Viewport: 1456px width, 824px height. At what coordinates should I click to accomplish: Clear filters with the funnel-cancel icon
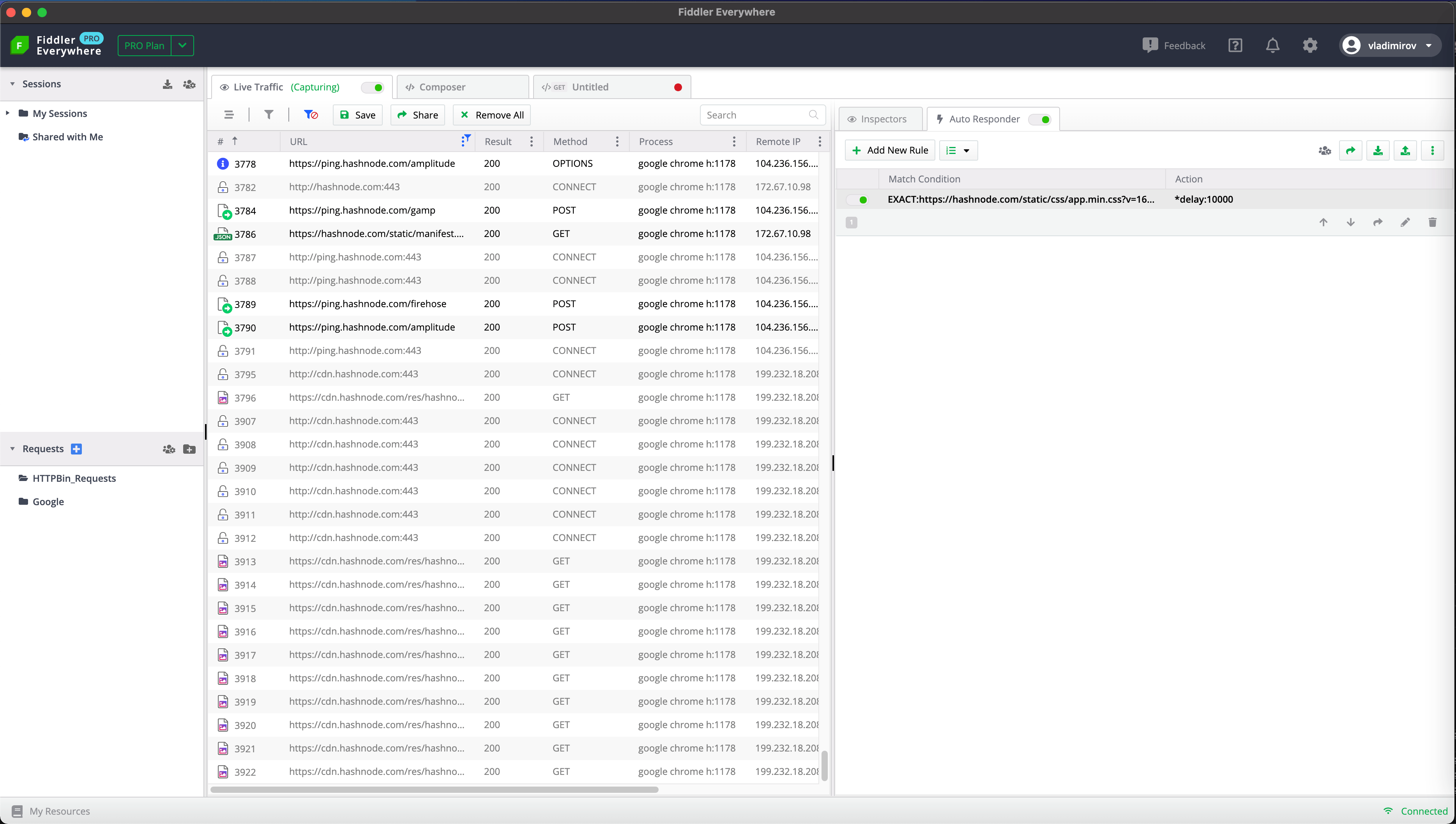tap(311, 115)
